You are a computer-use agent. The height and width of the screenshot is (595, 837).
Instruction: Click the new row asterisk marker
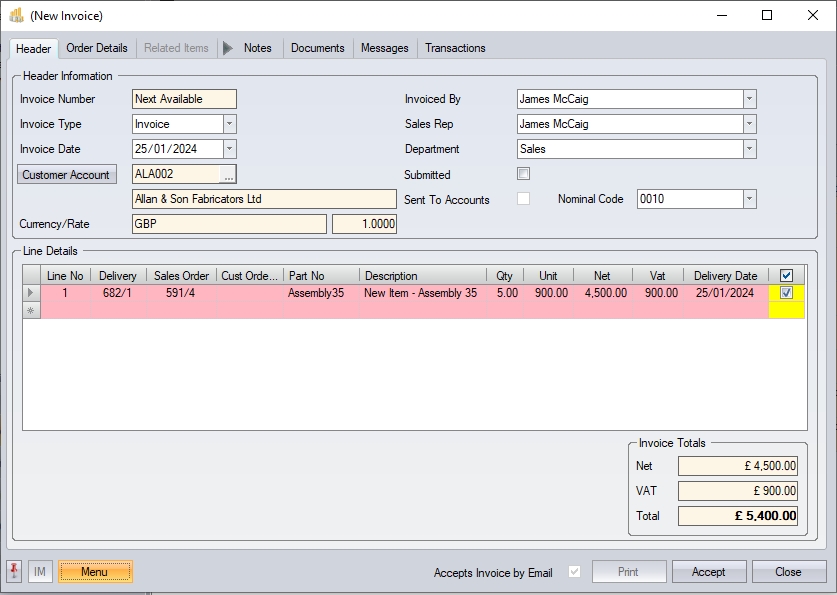[32, 311]
